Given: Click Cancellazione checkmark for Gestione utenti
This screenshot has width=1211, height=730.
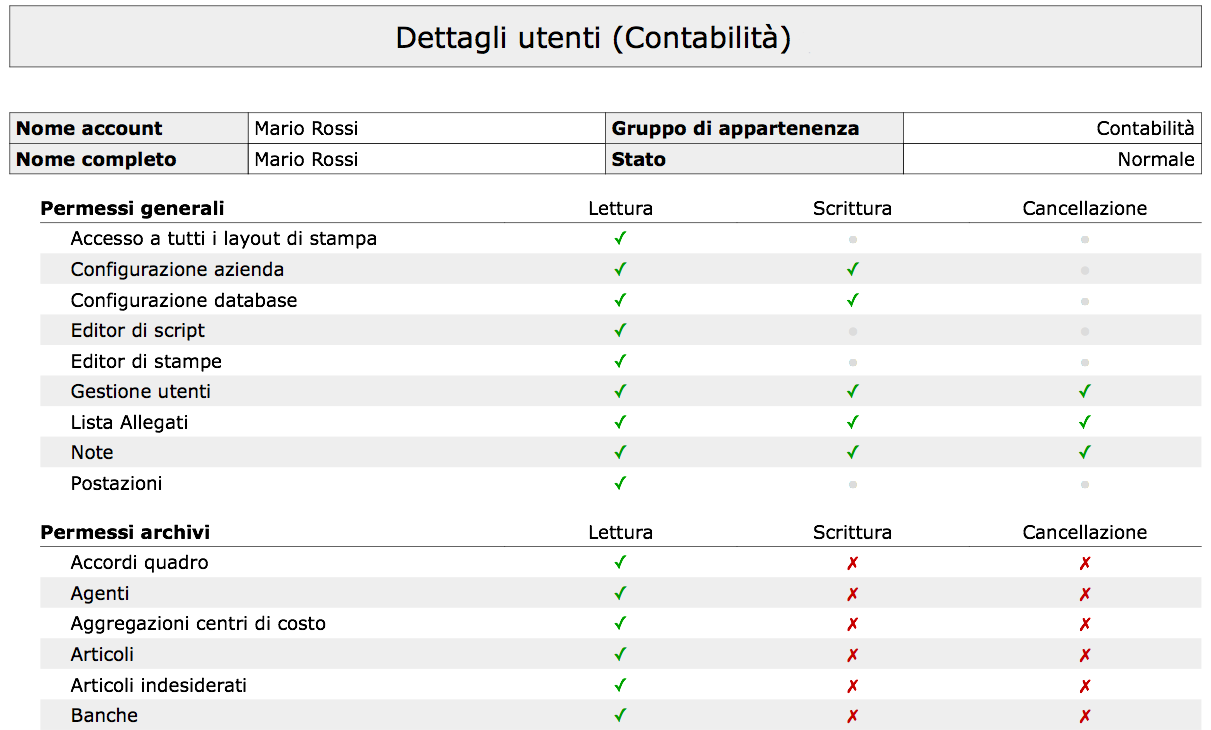Looking at the screenshot, I should coord(1085,391).
